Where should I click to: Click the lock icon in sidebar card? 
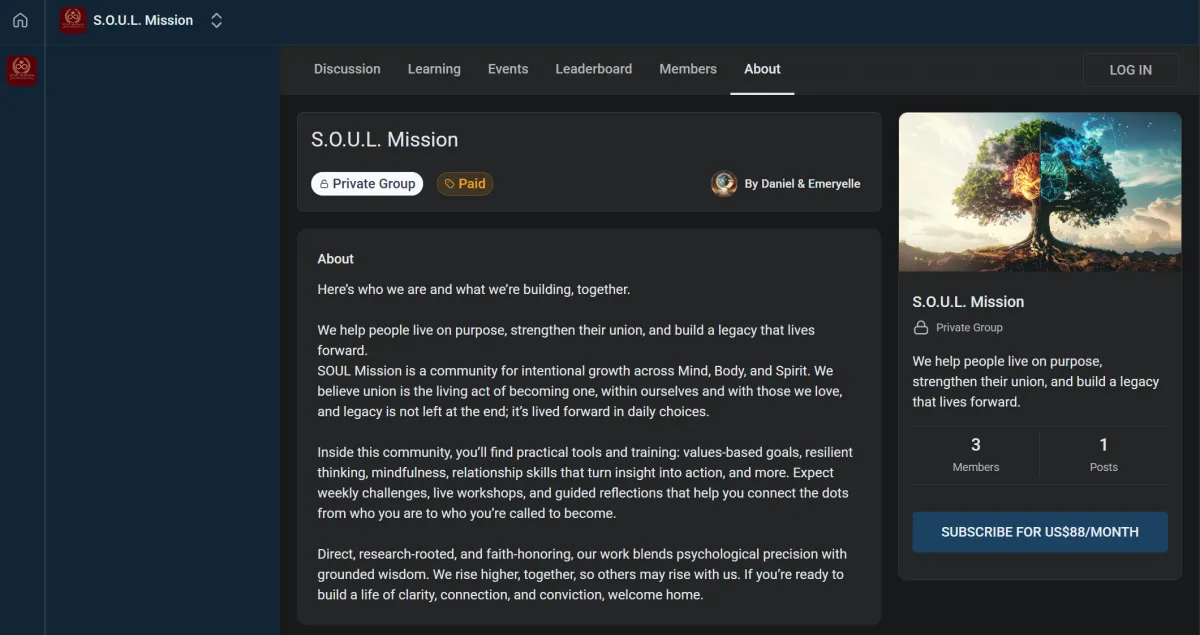(921, 328)
